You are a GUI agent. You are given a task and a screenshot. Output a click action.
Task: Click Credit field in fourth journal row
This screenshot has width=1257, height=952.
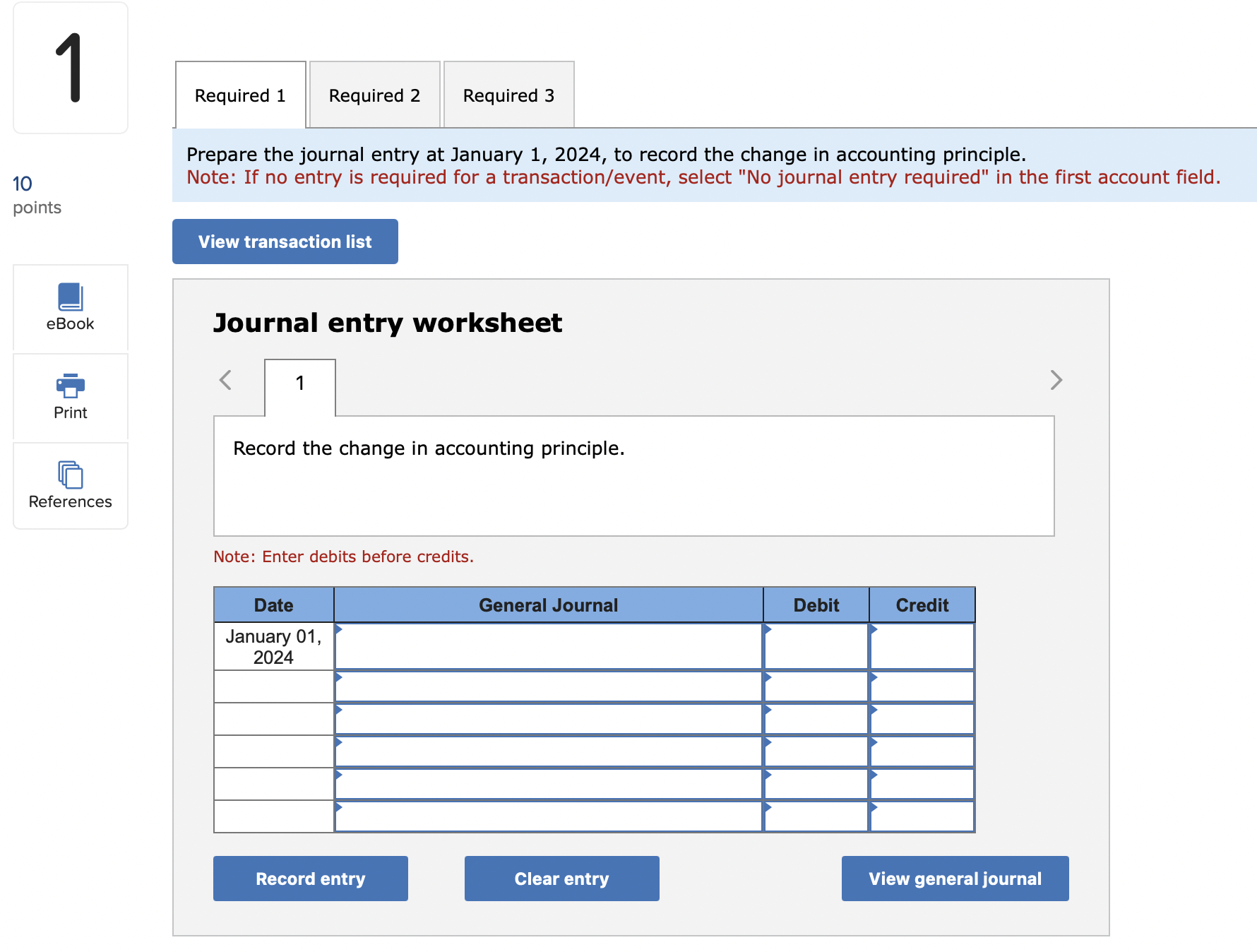coord(922,751)
